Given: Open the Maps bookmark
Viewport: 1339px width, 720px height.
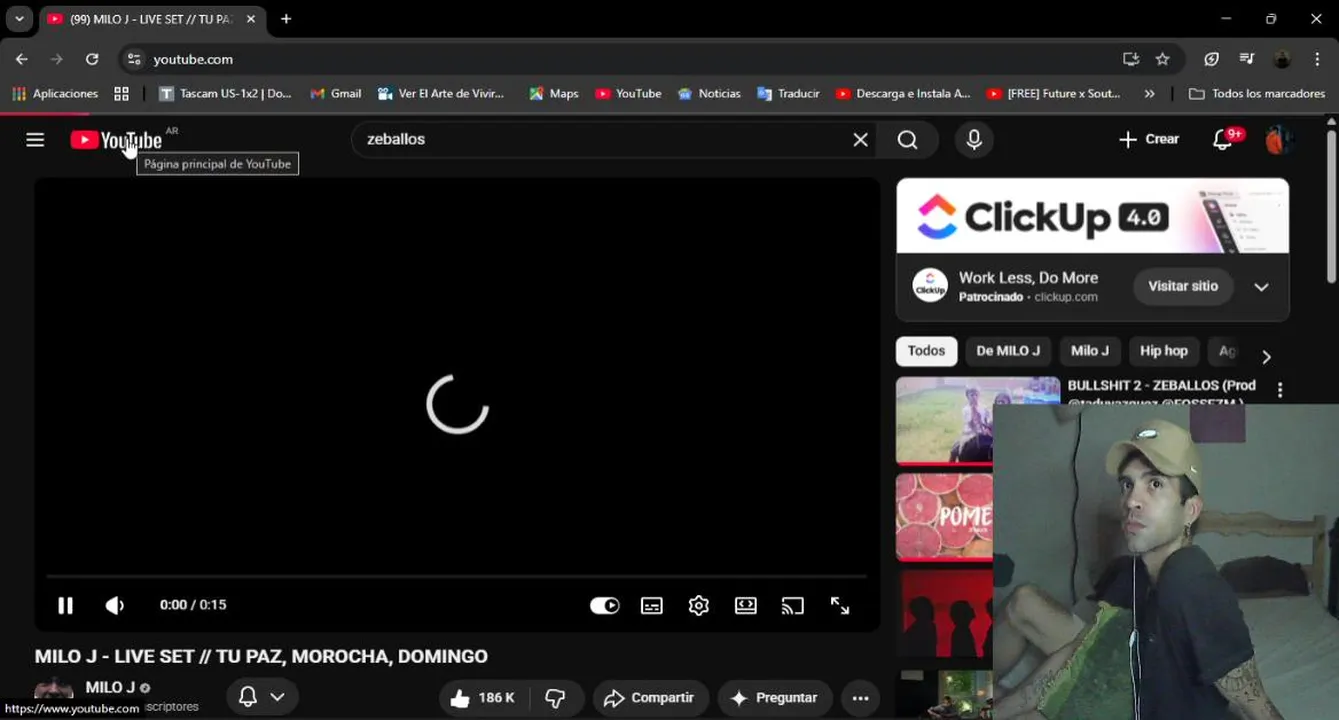Looking at the screenshot, I should [x=554, y=93].
